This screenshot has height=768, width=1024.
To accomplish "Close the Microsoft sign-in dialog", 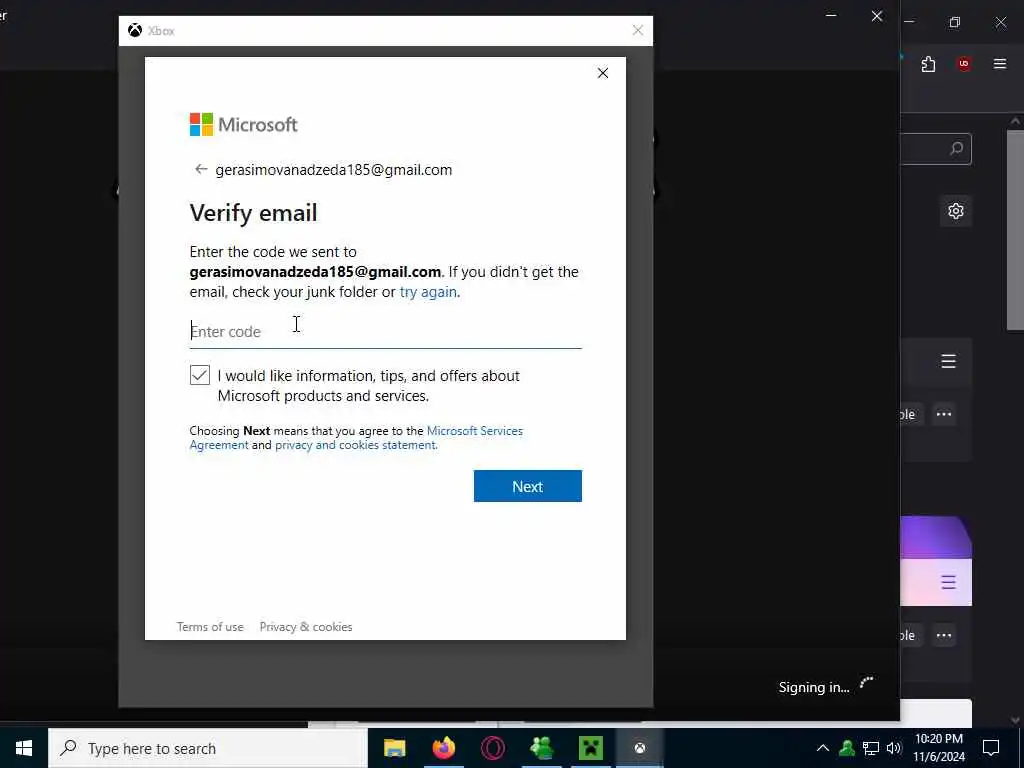I will pyautogui.click(x=603, y=73).
